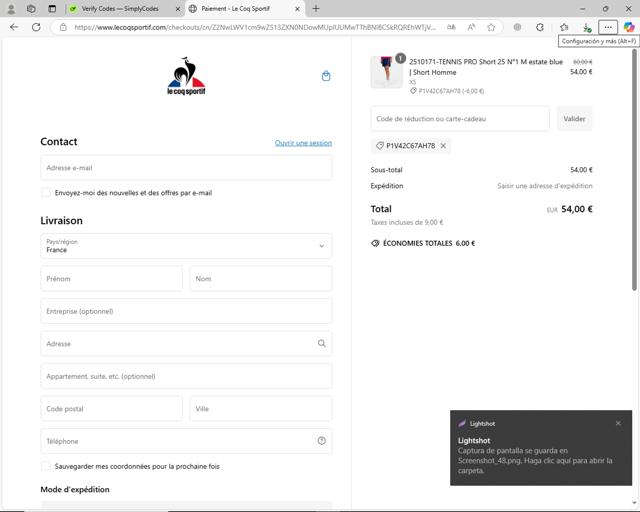
Task: Click the Le Coq Sportif logo
Action: click(x=186, y=76)
